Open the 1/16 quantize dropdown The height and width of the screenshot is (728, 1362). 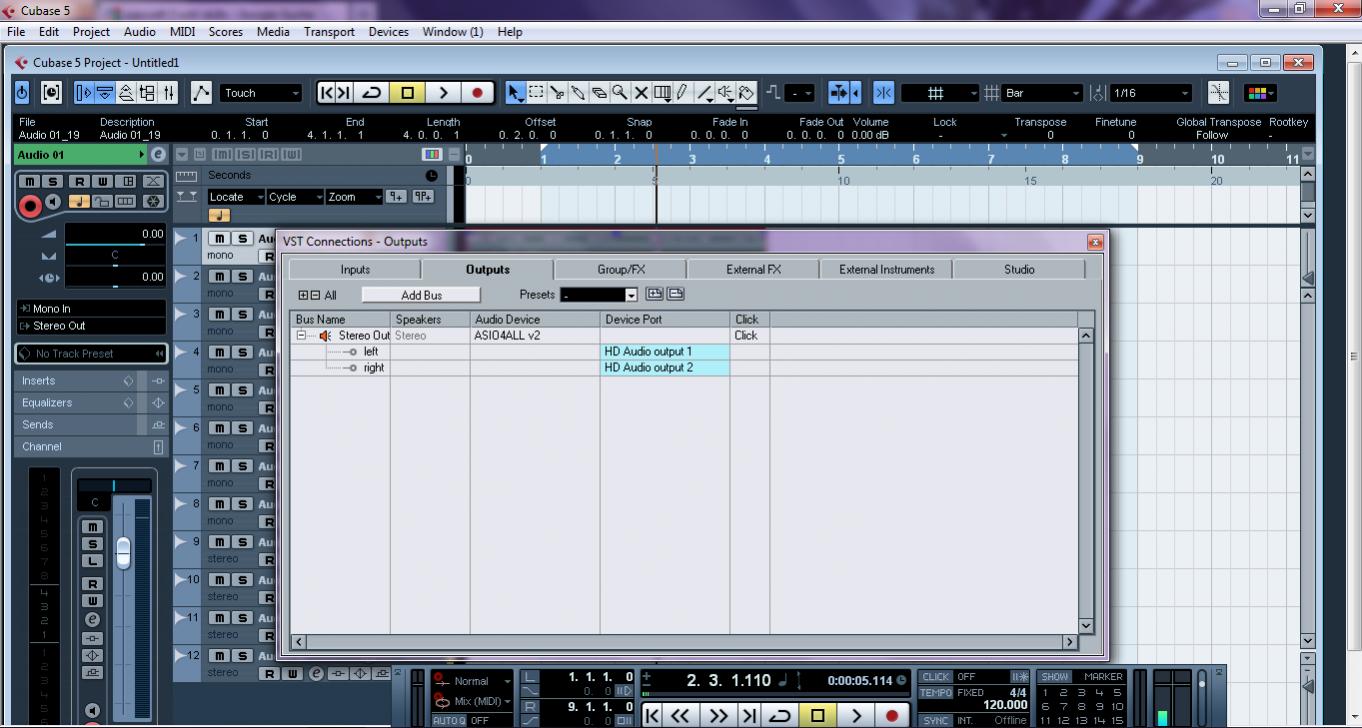click(x=1150, y=93)
